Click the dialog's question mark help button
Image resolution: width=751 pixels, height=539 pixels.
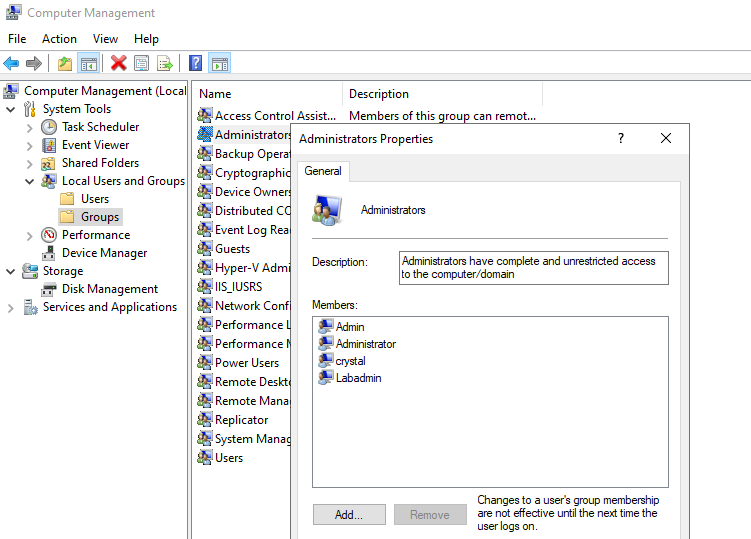(x=621, y=138)
